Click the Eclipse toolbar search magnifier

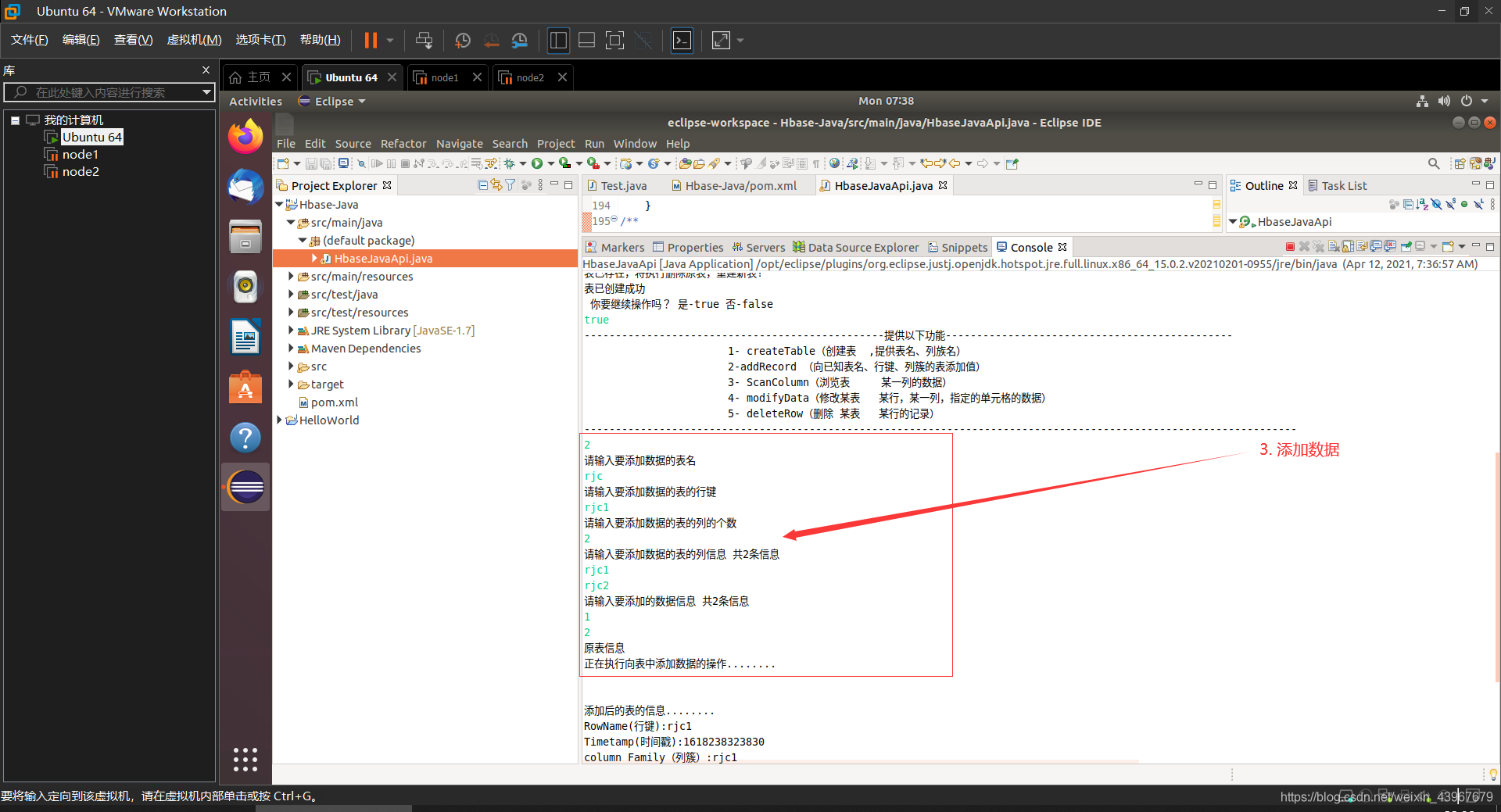click(1434, 163)
